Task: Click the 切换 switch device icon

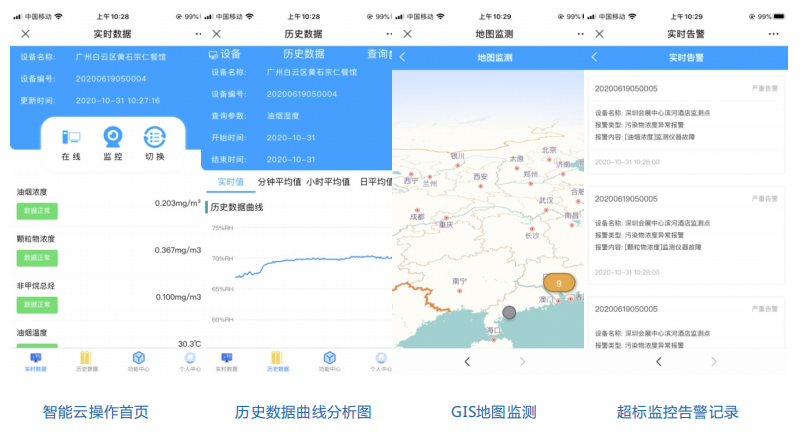Action: (x=154, y=138)
